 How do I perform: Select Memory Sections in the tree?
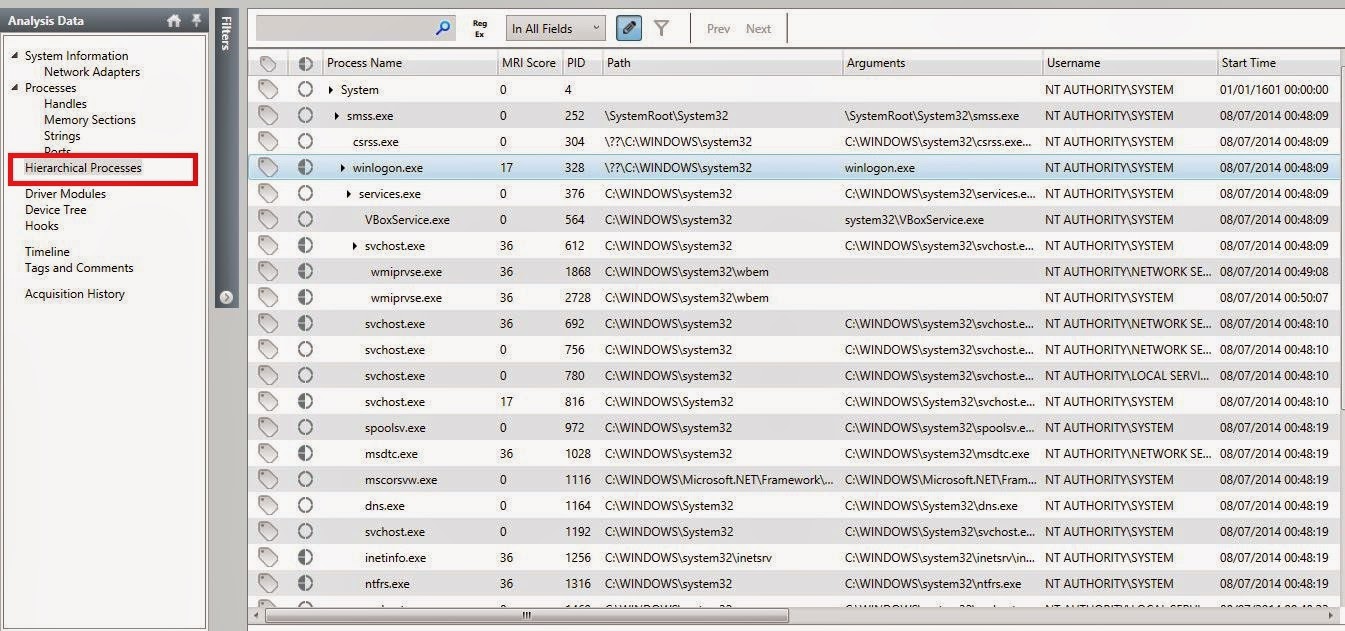(x=90, y=120)
